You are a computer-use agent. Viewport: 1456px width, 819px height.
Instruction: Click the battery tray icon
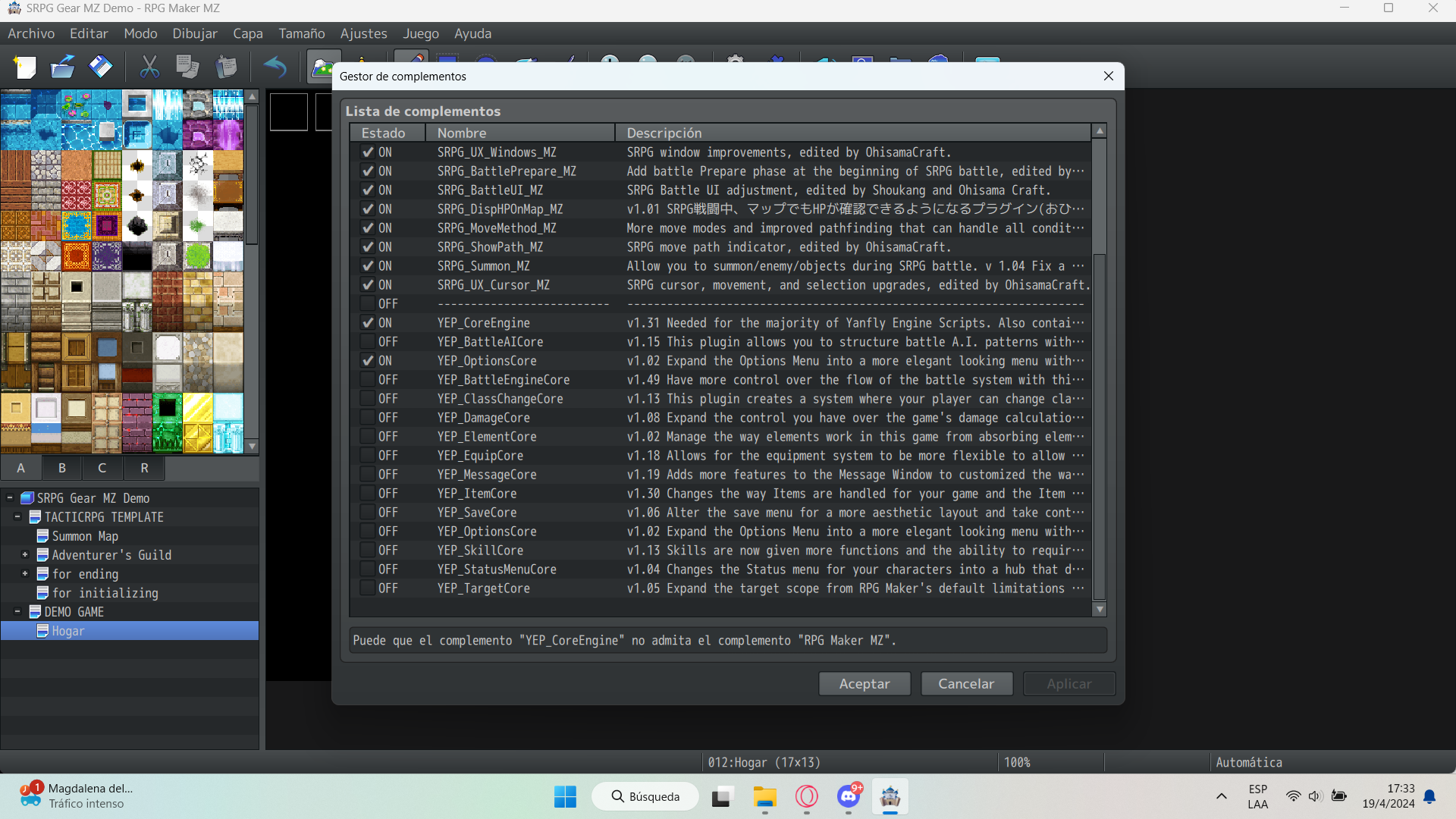point(1339,796)
